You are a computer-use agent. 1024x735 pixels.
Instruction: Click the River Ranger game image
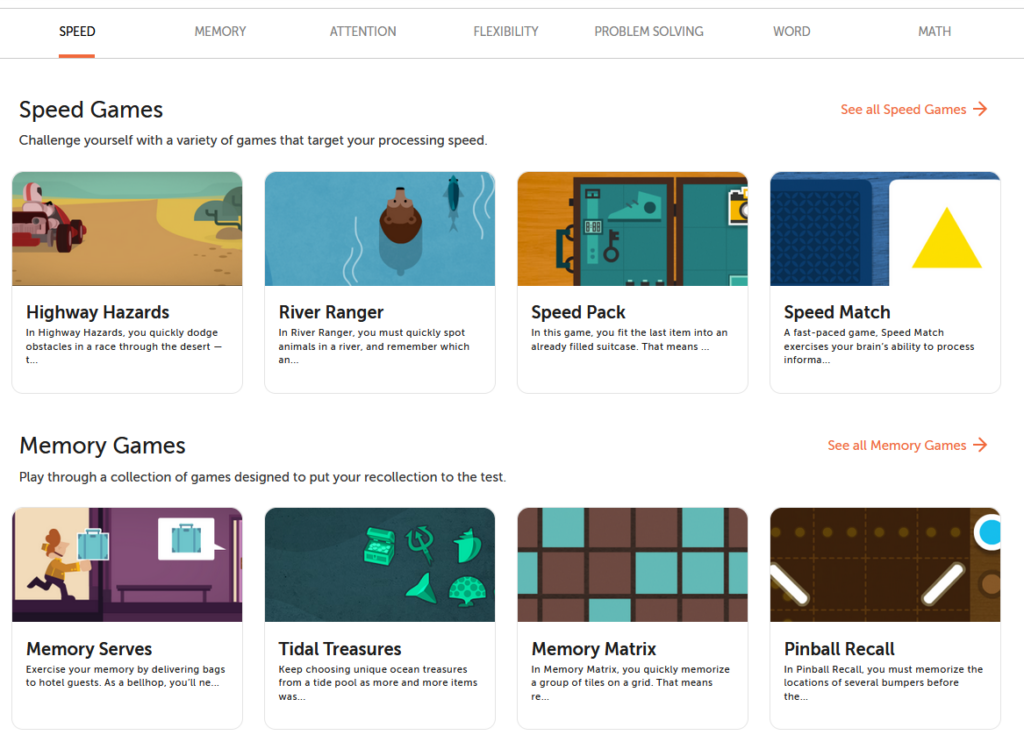(x=380, y=229)
